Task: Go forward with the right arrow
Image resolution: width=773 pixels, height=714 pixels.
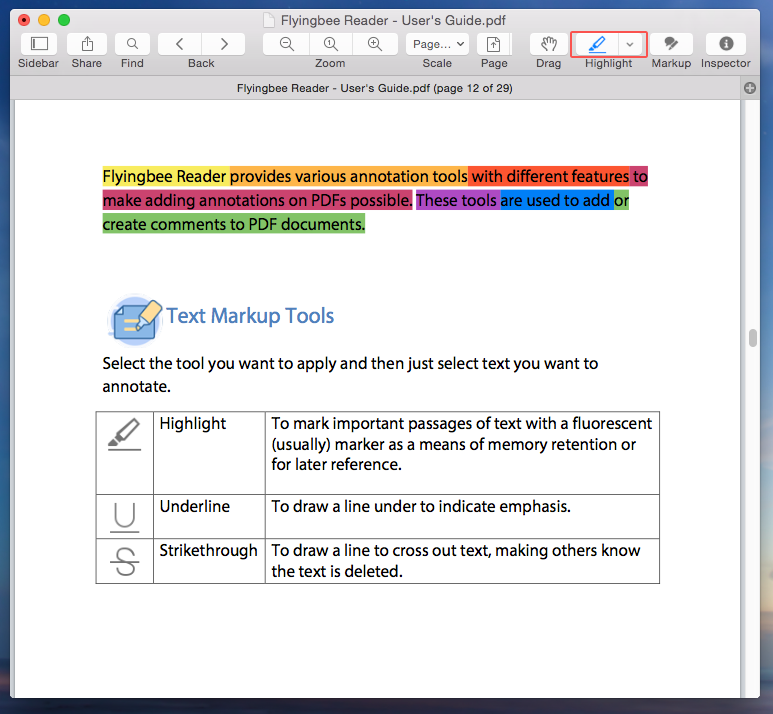Action: 223,44
